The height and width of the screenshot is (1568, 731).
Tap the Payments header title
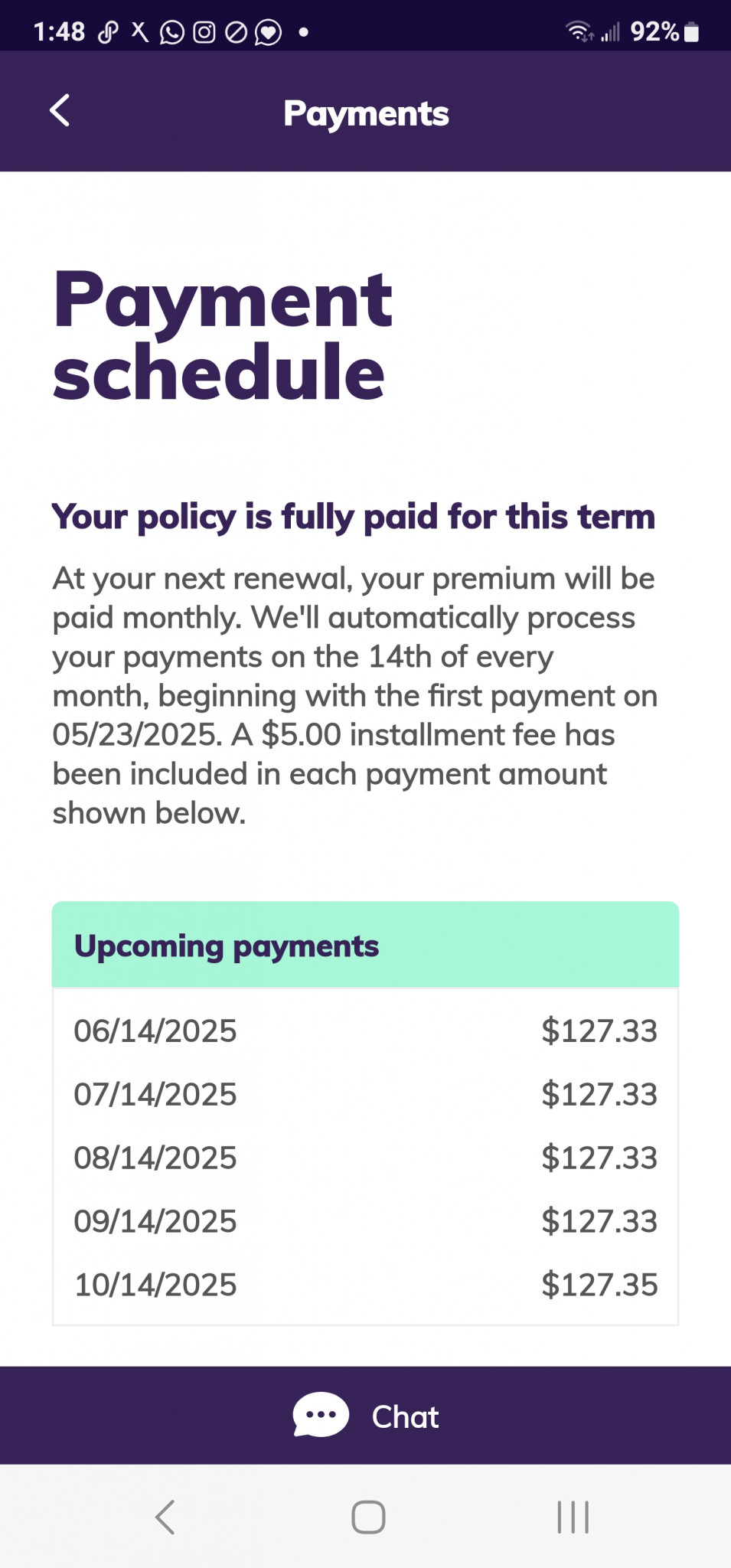pos(366,113)
